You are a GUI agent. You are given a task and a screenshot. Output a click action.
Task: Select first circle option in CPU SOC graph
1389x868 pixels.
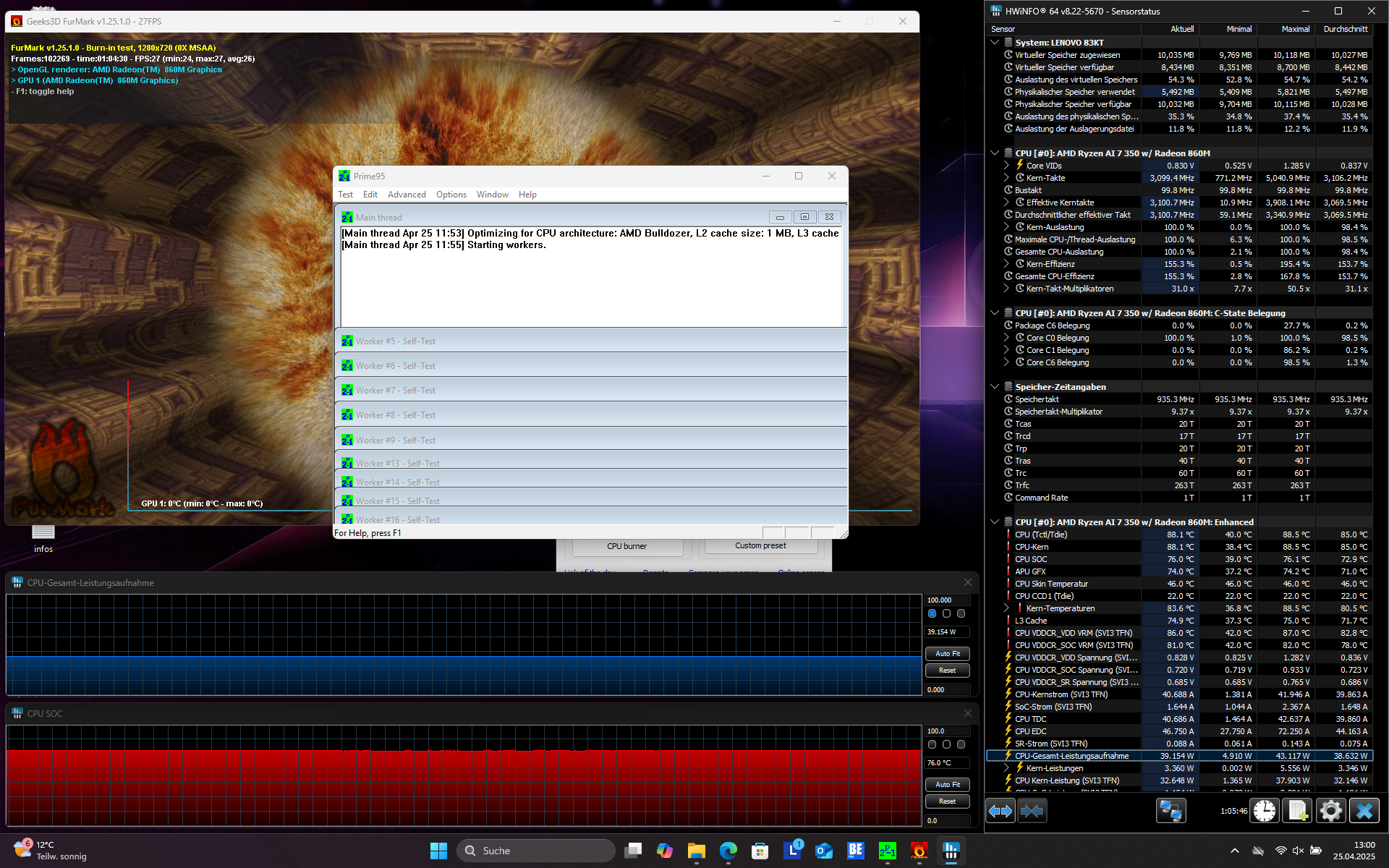(933, 744)
